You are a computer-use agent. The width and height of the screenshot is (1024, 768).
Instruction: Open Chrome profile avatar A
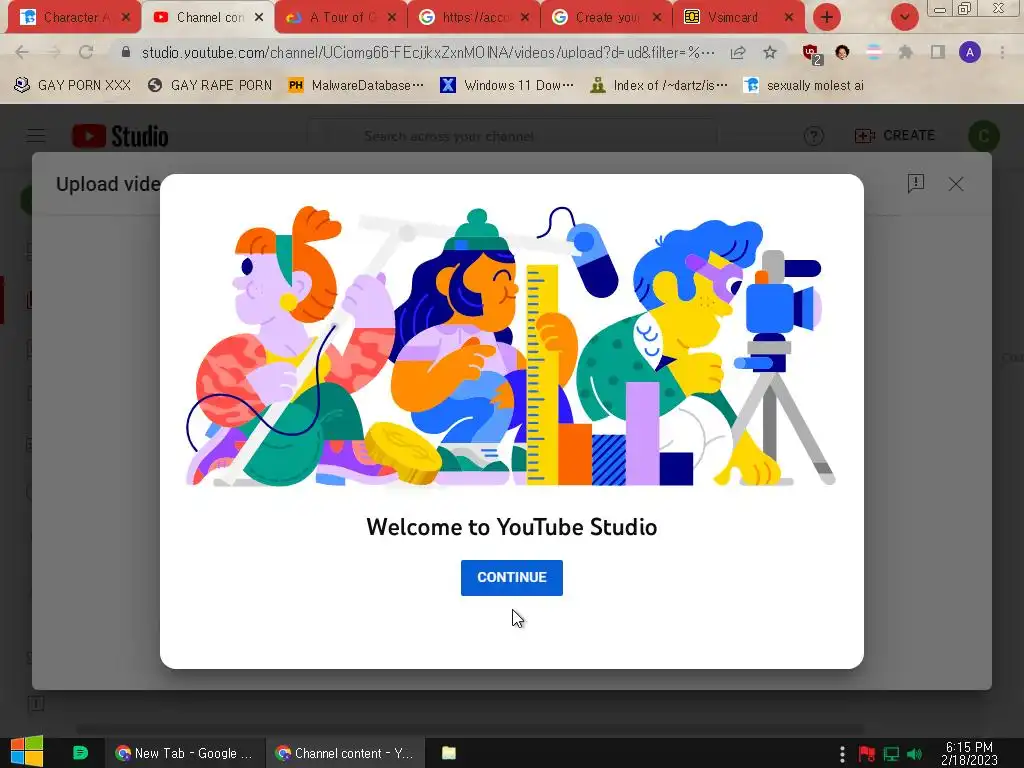pyautogui.click(x=970, y=52)
